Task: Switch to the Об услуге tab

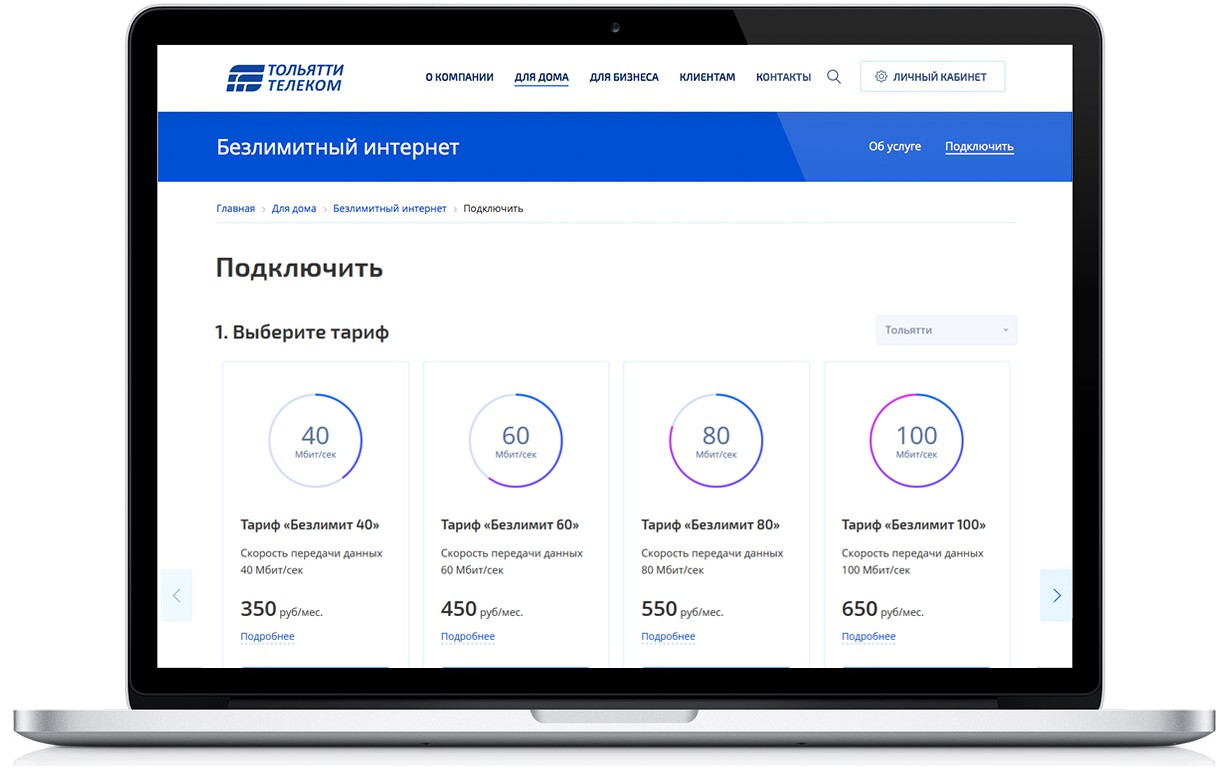Action: pyautogui.click(x=895, y=147)
